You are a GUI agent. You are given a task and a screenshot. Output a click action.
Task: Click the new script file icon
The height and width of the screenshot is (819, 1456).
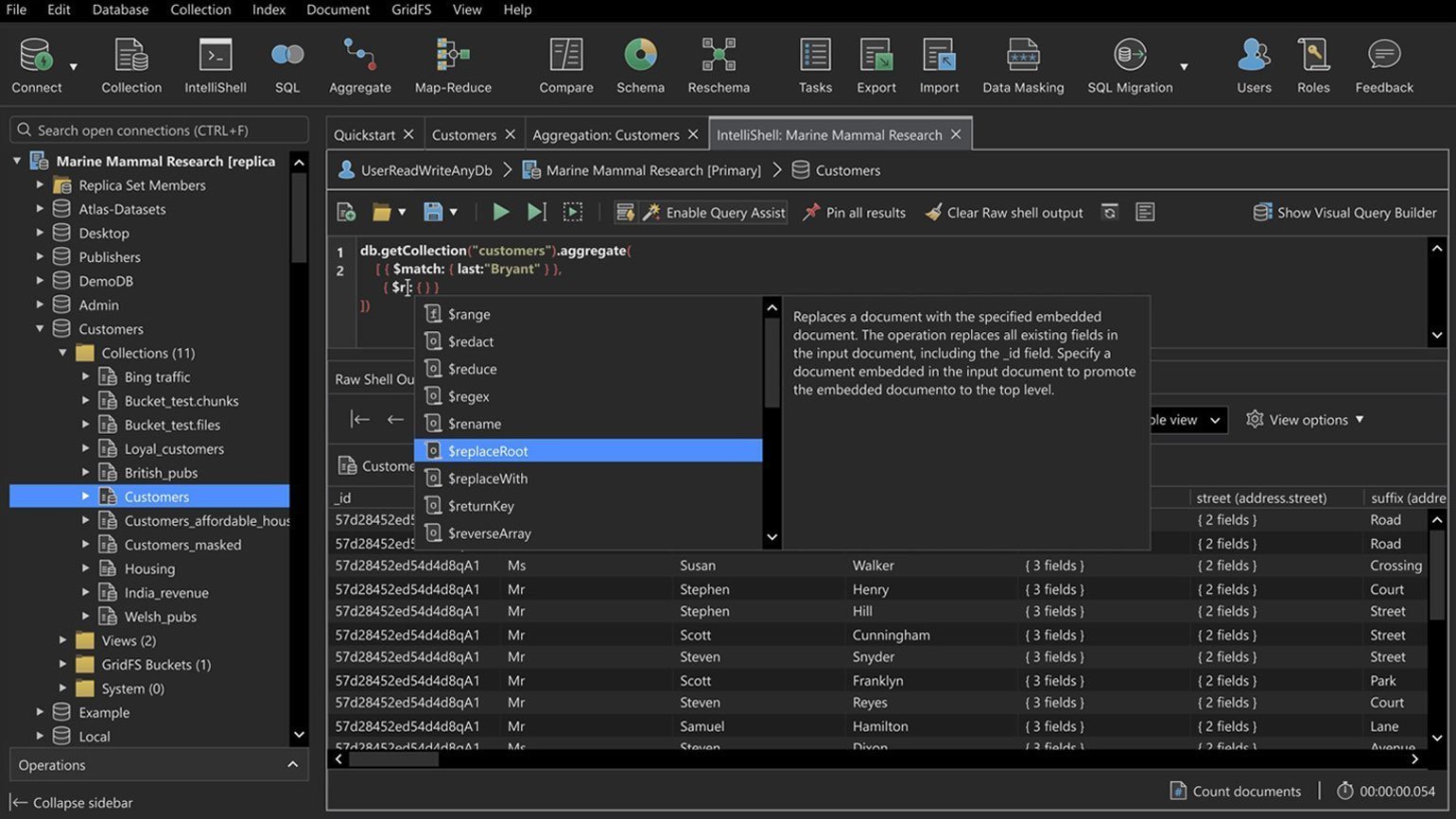pos(346,213)
